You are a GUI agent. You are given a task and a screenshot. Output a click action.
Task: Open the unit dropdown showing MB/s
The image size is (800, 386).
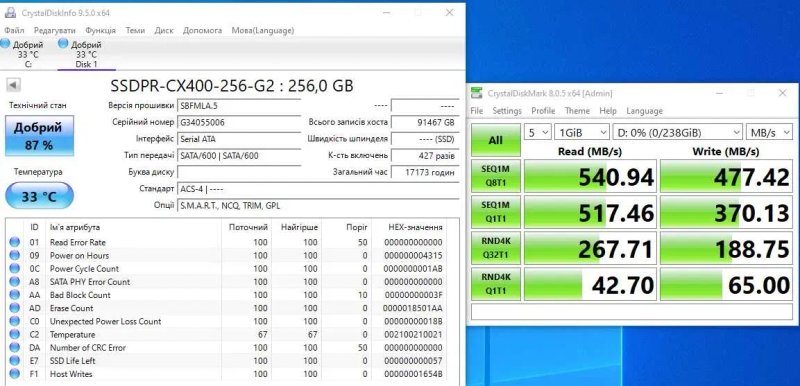point(770,133)
